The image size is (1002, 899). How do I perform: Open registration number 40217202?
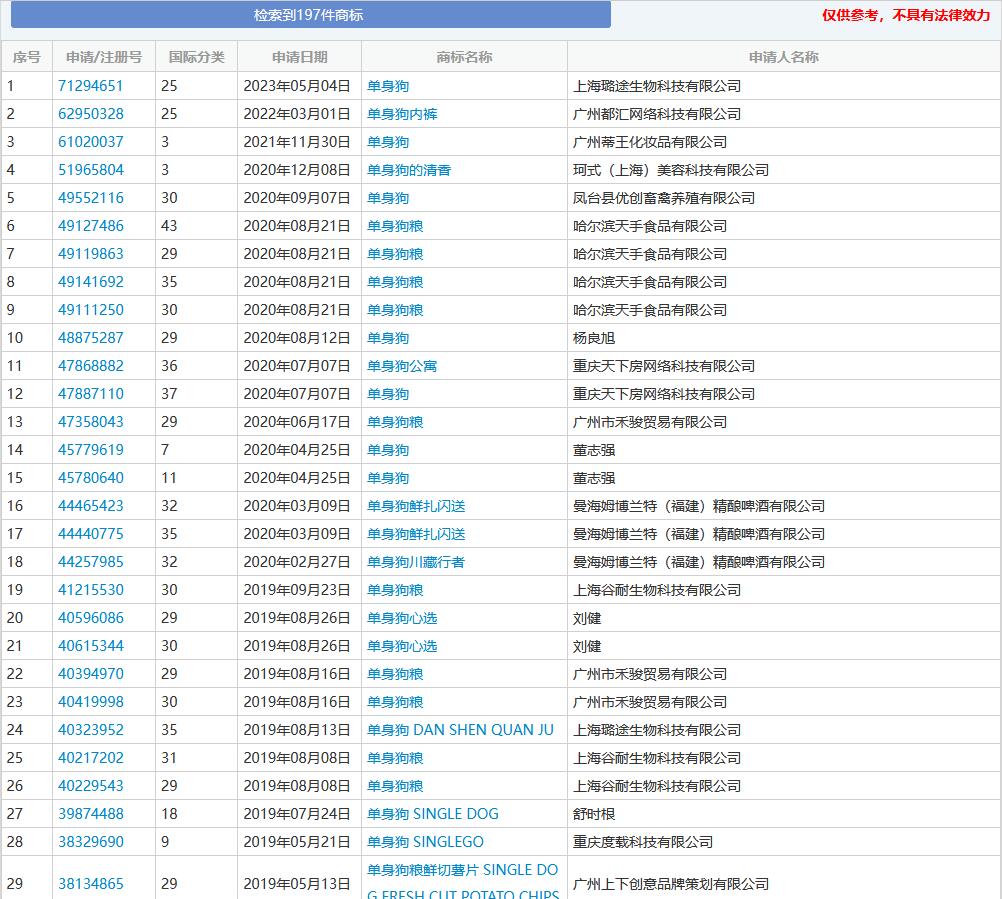(x=91, y=758)
